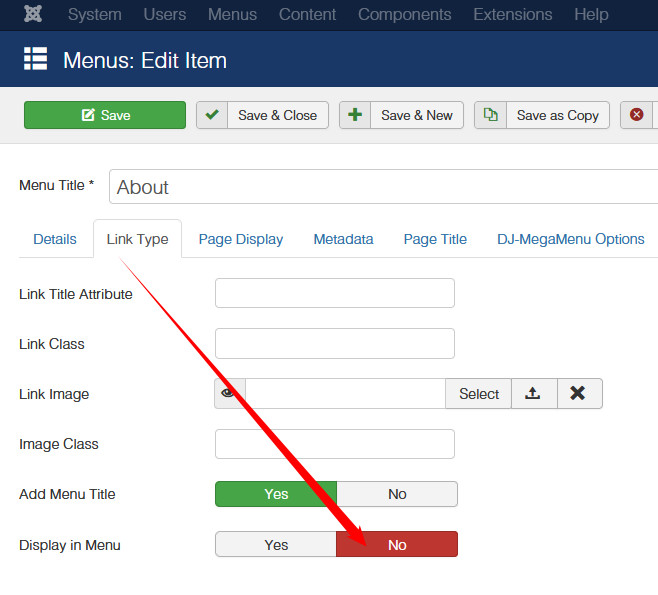The height and width of the screenshot is (595, 658).
Task: Click the Link Title Attribute input field
Action: point(335,293)
